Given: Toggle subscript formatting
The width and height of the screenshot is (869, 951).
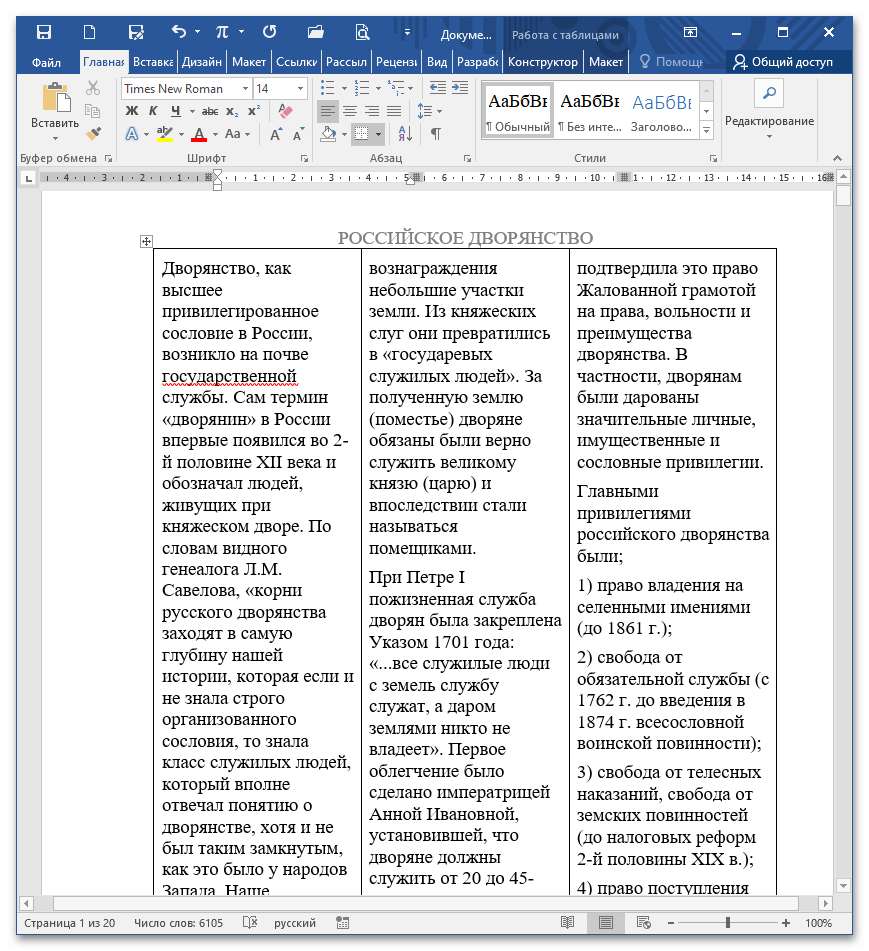Looking at the screenshot, I should tap(232, 111).
